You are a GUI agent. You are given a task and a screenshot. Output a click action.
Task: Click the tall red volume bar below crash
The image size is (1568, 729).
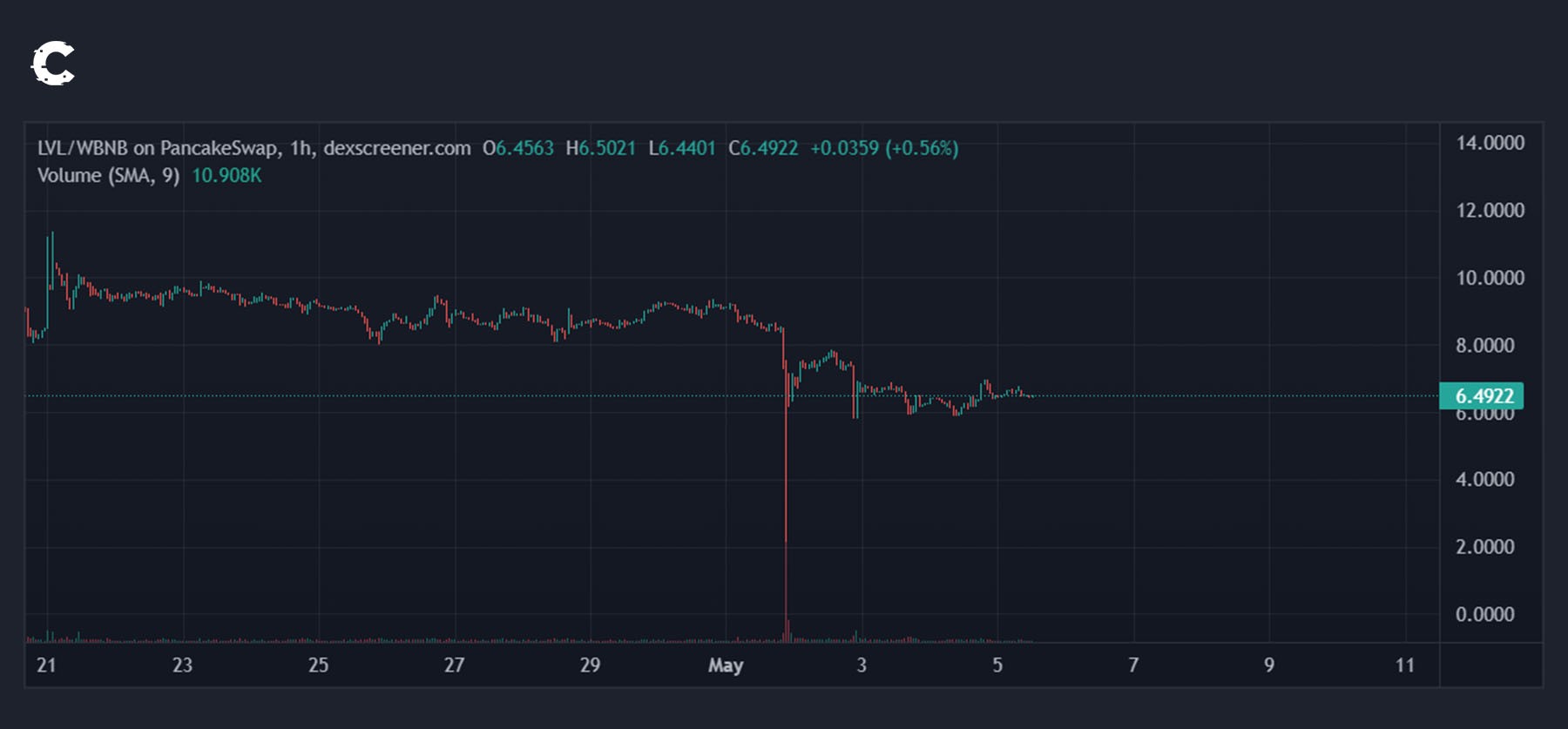click(x=787, y=631)
